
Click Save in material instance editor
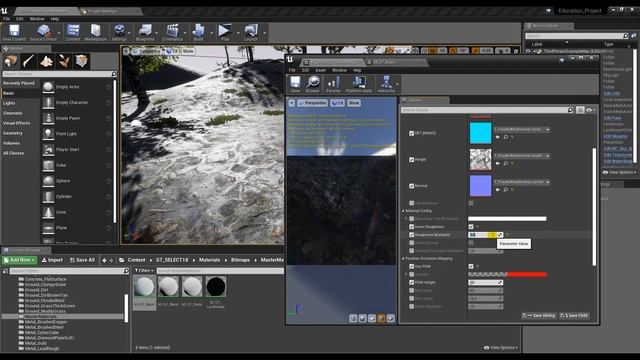click(x=295, y=84)
